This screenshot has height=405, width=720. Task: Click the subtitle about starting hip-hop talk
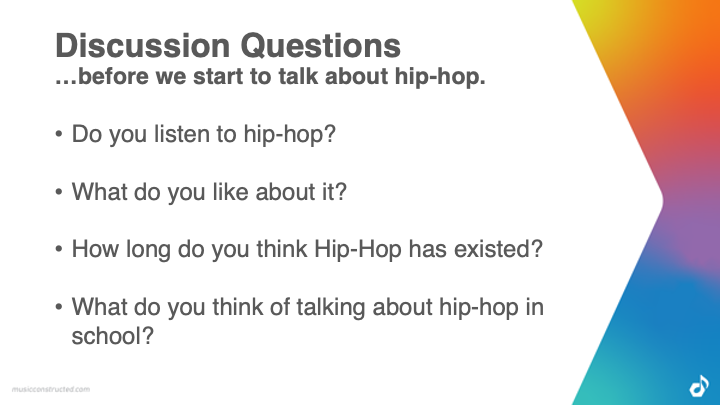pos(270,76)
